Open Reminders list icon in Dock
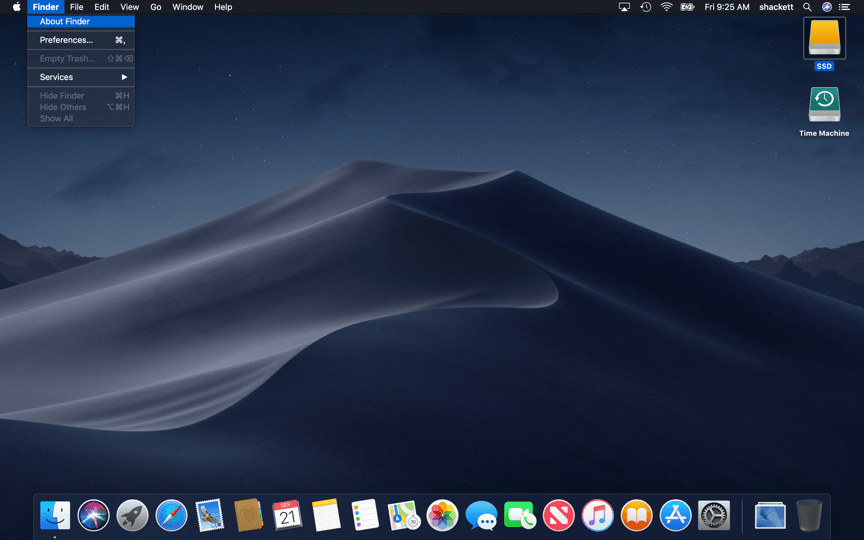This screenshot has height=540, width=864. point(365,515)
